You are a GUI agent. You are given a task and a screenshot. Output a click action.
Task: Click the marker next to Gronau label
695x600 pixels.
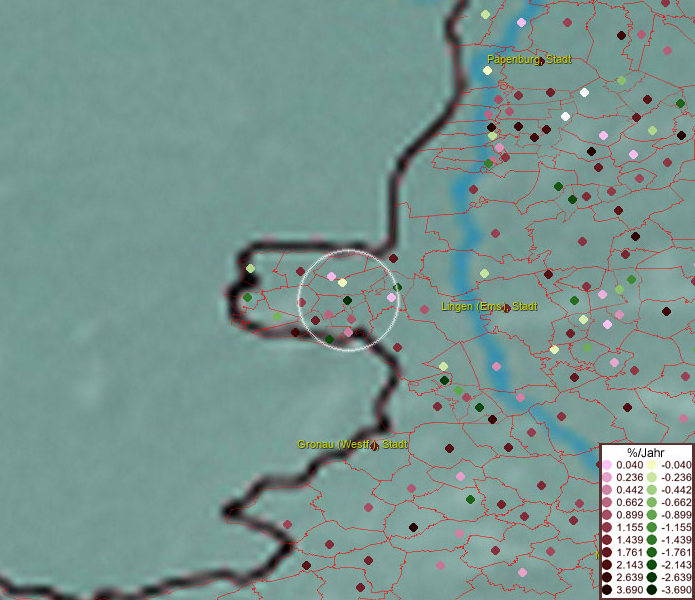[x=374, y=446]
